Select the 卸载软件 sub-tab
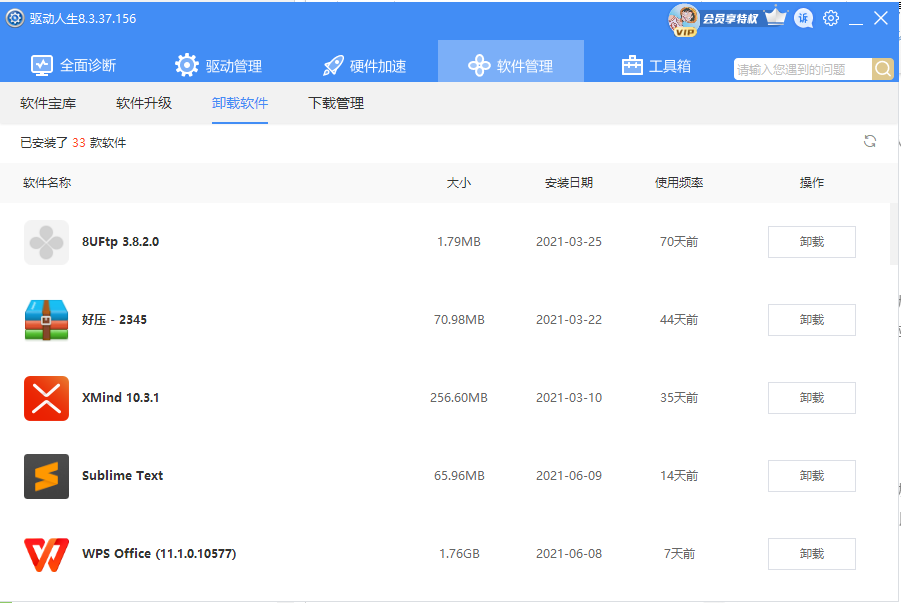 coord(240,103)
